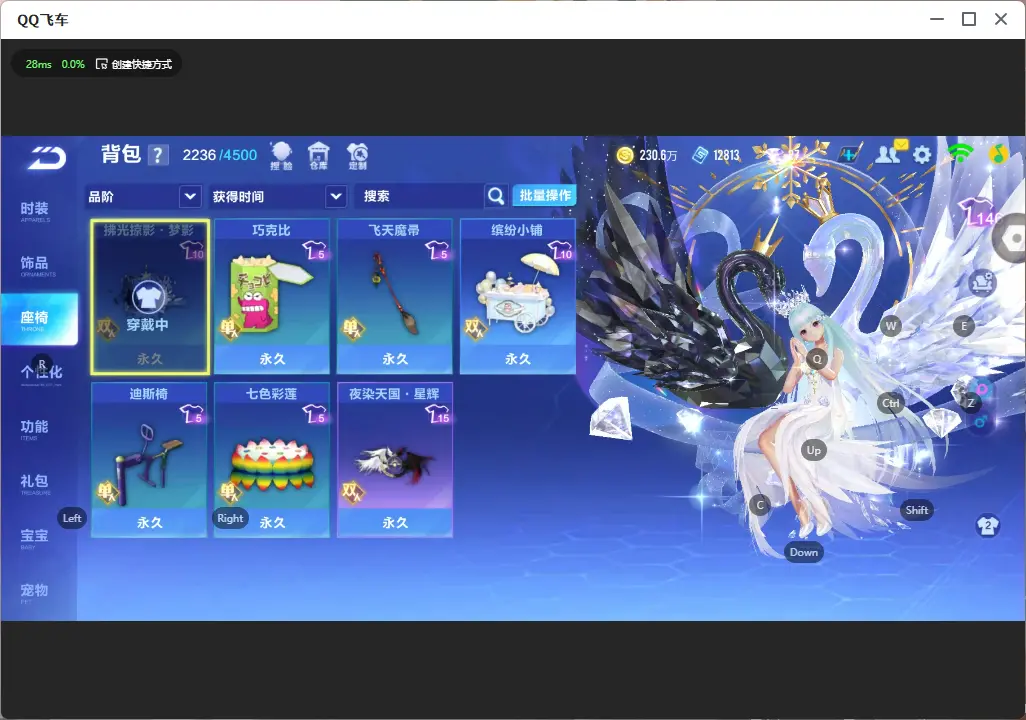The height and width of the screenshot is (720, 1026).
Task: Open the 仓库 warehouse icon
Action: 319,156
